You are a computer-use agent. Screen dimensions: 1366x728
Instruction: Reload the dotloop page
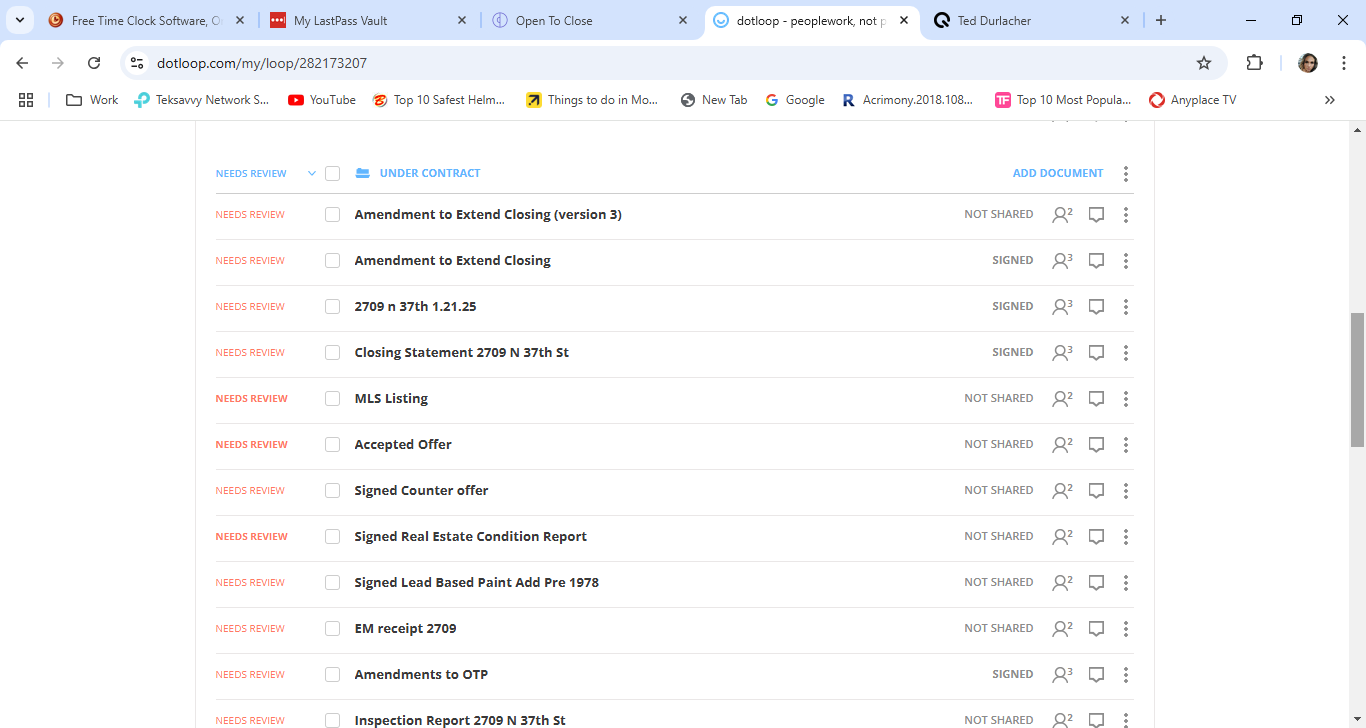(x=94, y=63)
